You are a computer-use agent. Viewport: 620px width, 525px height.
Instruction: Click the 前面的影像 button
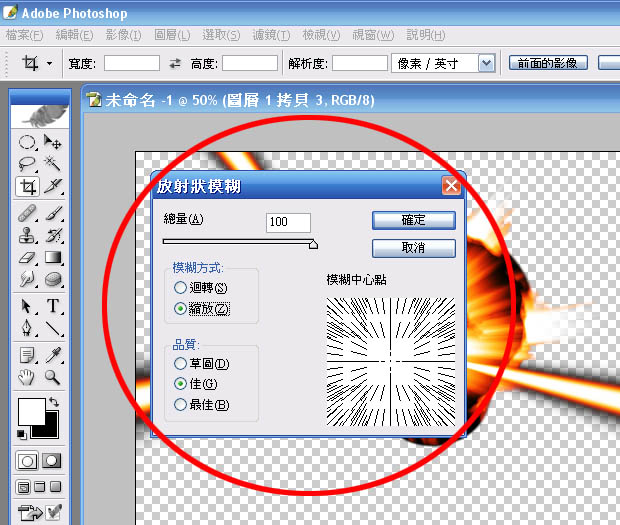coord(548,63)
